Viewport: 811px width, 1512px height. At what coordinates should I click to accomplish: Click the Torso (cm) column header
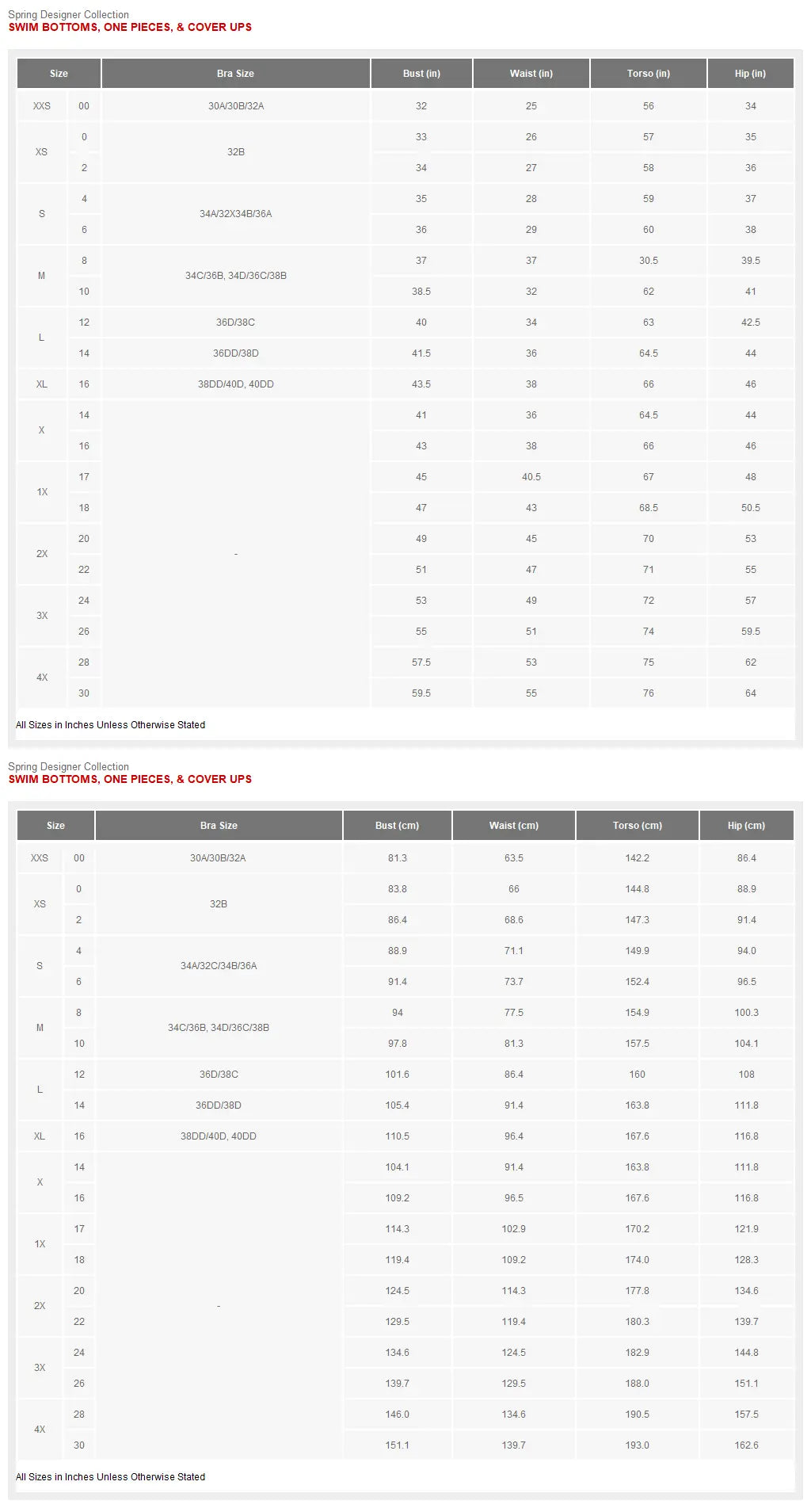pos(637,826)
